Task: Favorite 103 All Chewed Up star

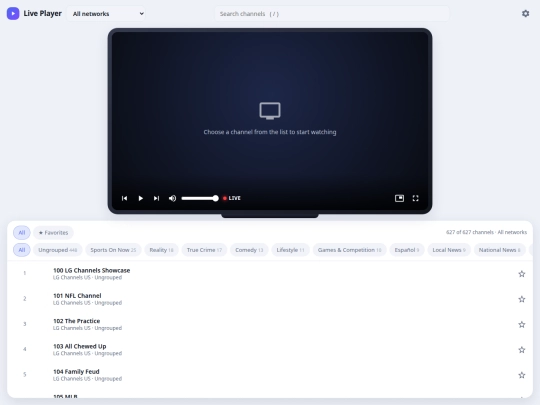Action: pyautogui.click(x=521, y=350)
